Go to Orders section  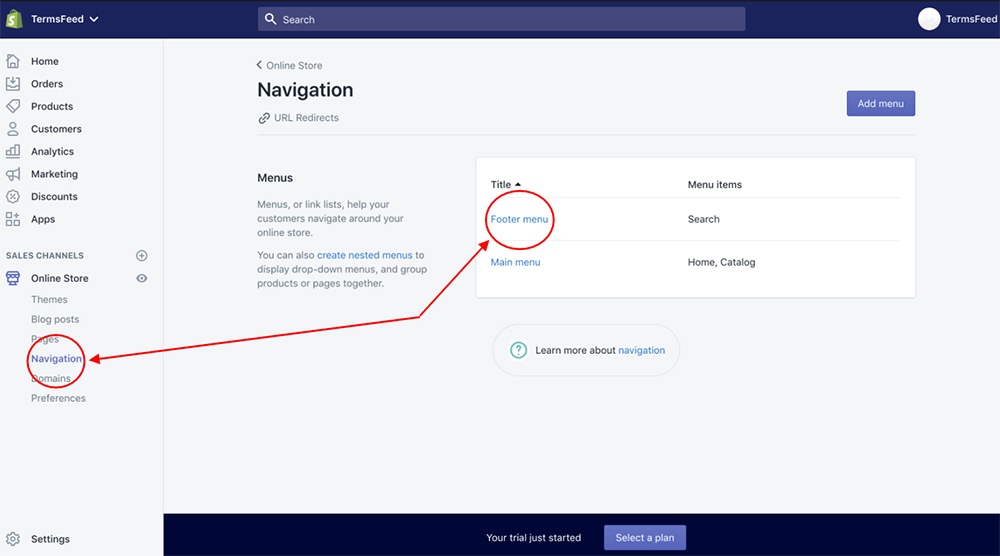coord(47,84)
